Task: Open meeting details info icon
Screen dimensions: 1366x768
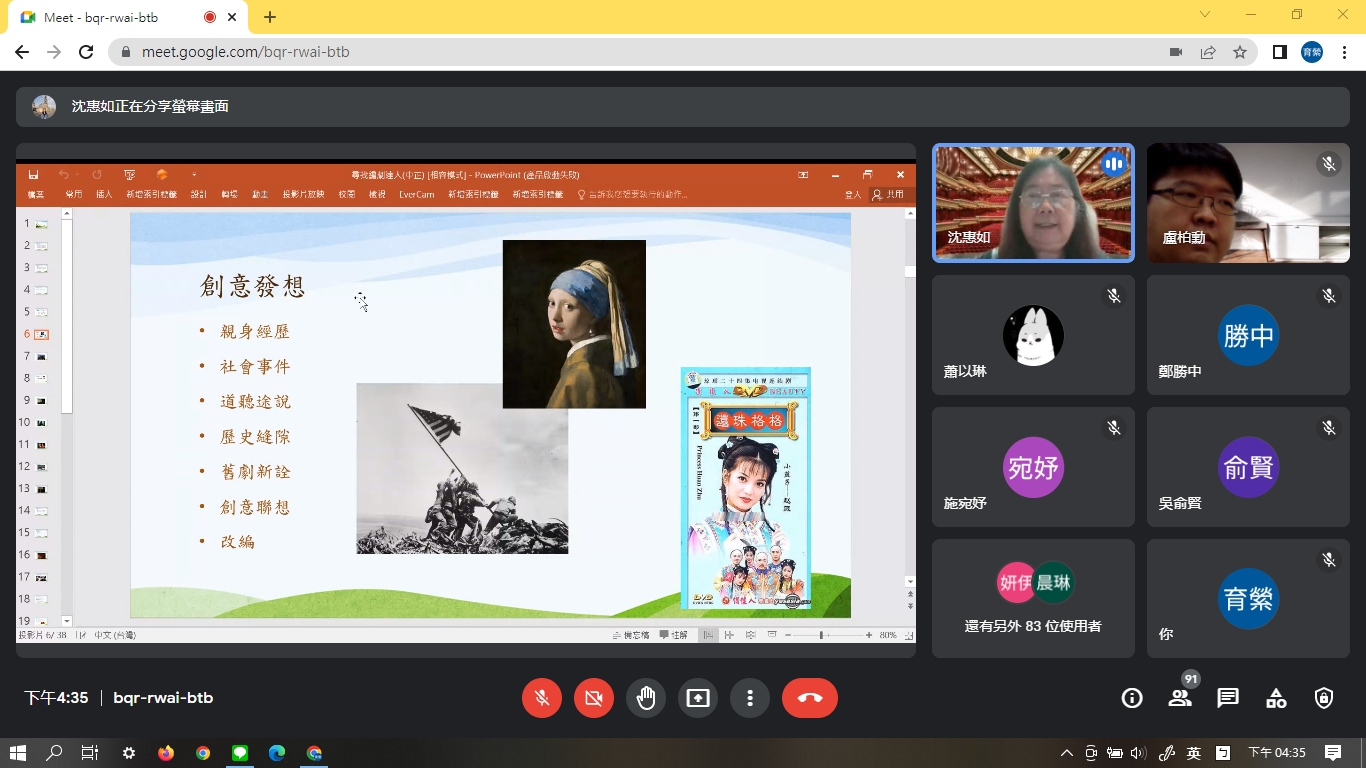Action: (x=1132, y=698)
